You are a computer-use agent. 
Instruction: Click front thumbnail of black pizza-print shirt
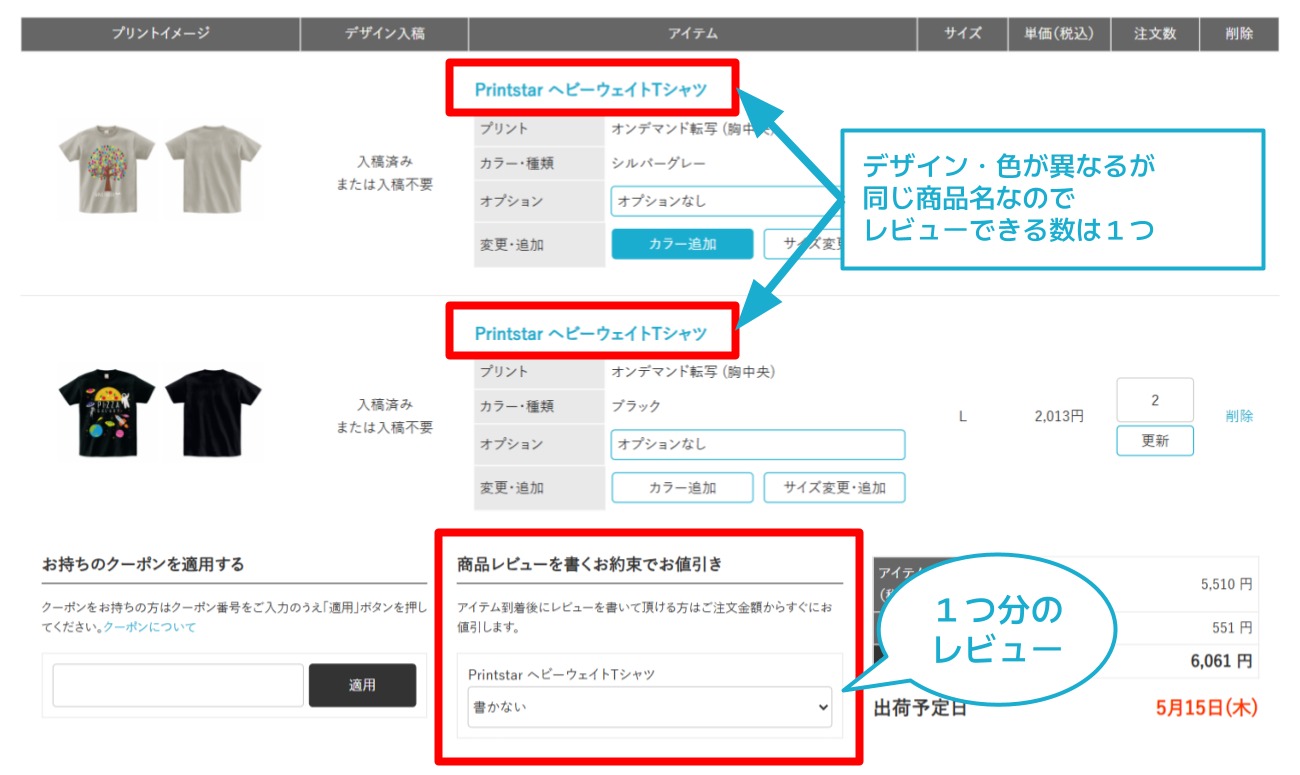coord(107,413)
